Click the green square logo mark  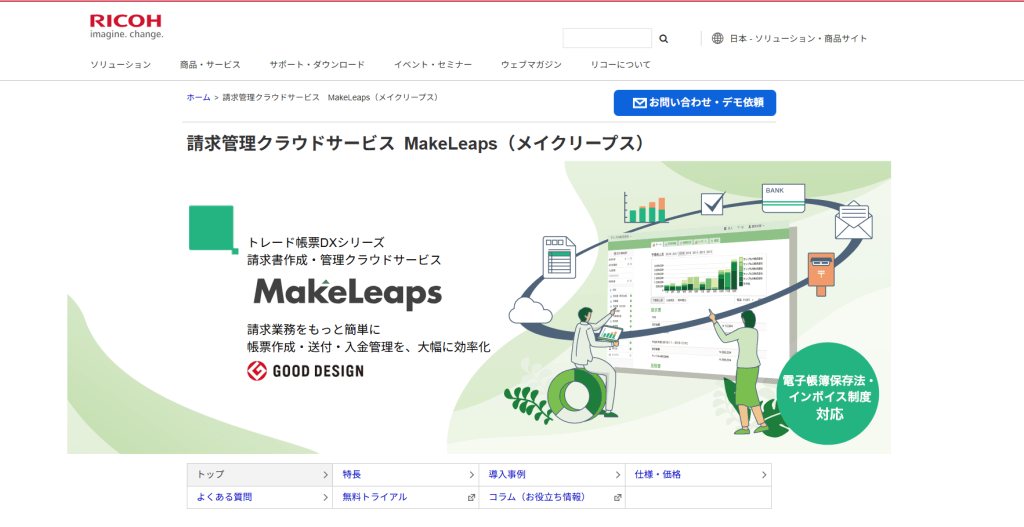[213, 229]
